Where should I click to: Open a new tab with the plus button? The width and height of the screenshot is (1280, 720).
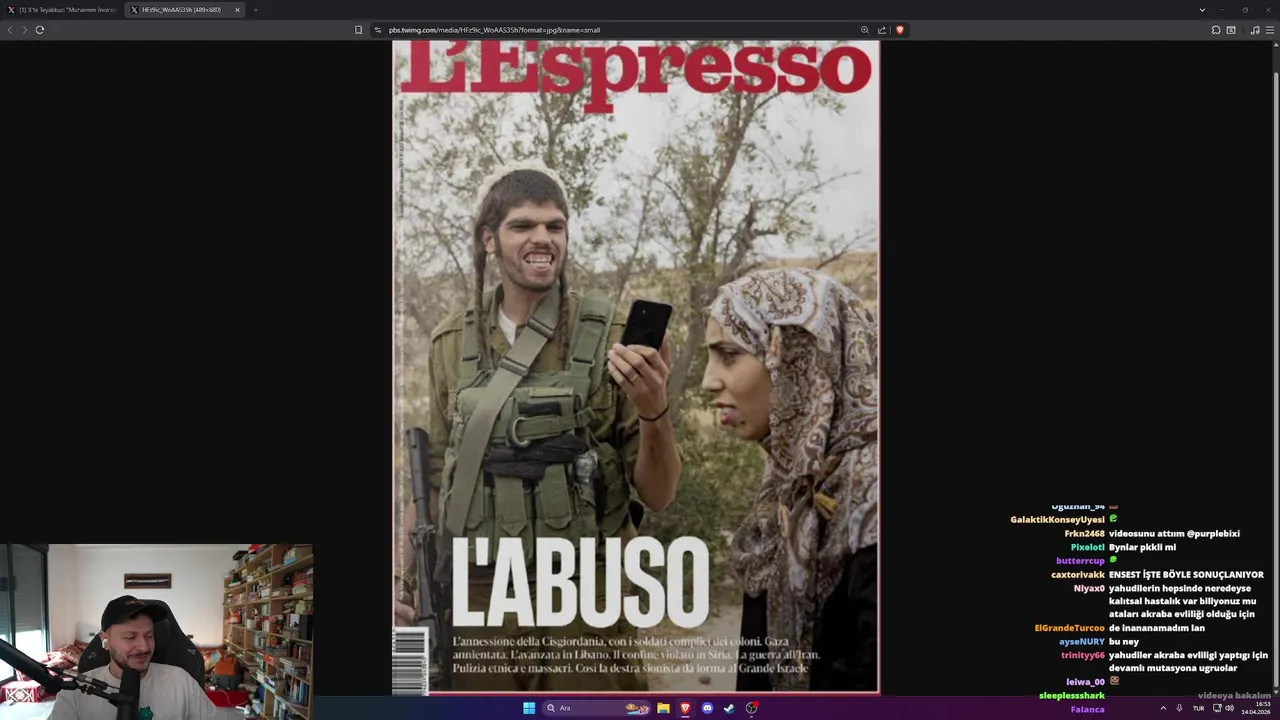point(255,10)
